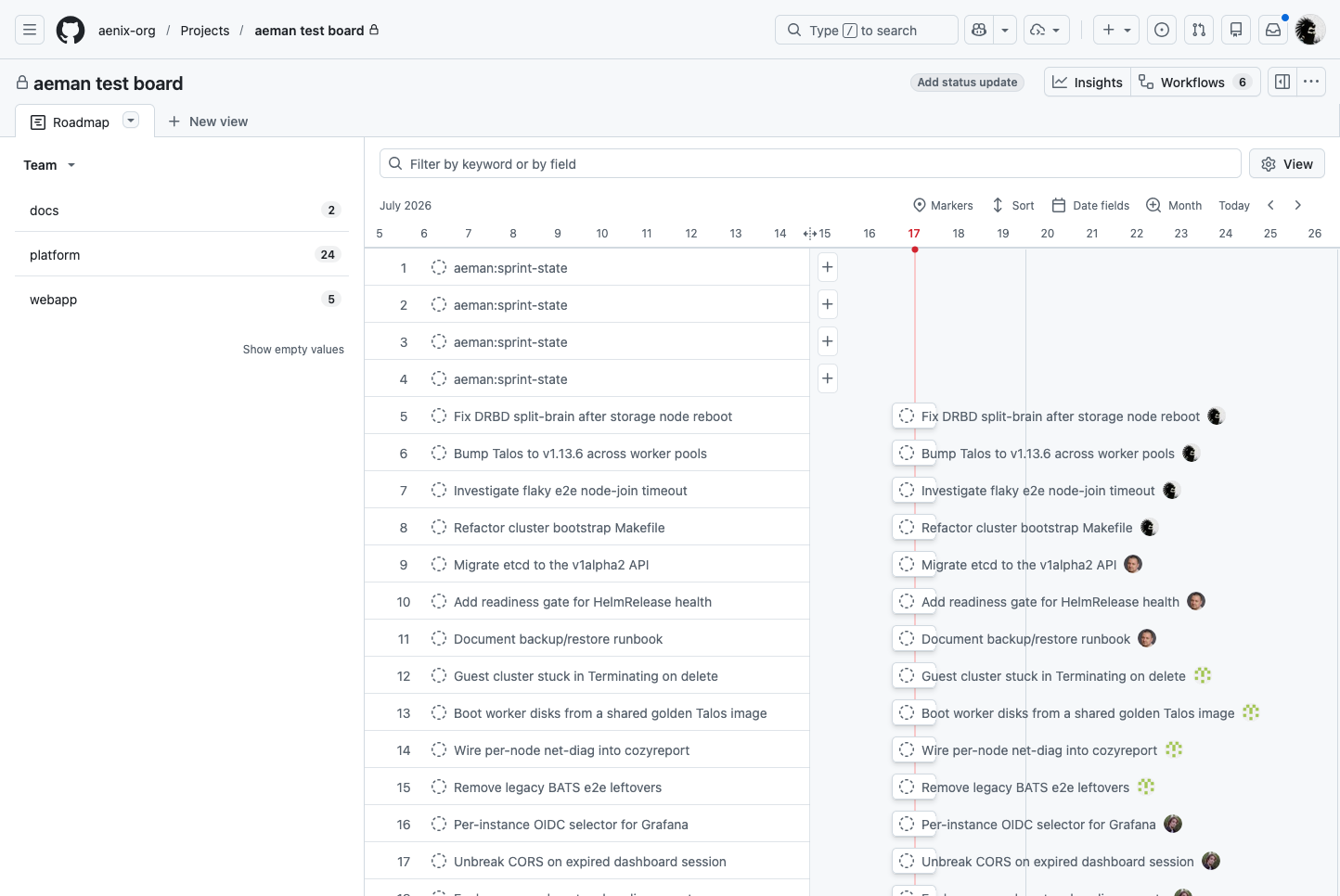Expand the create new plus dropdown
The width and height of the screenshot is (1340, 896).
coord(1116,30)
